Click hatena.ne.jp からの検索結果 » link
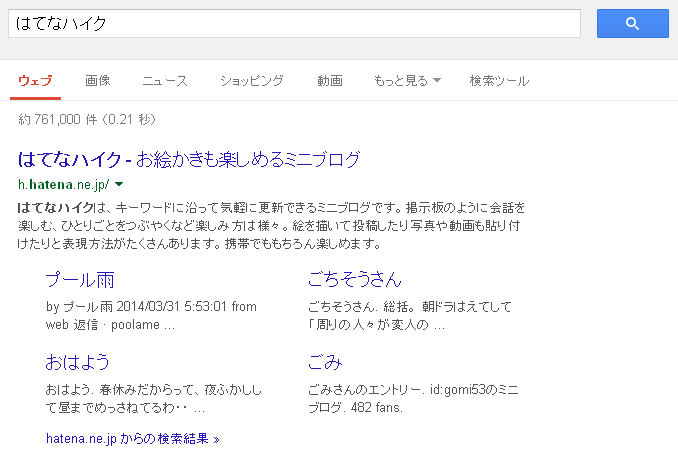 tap(133, 439)
